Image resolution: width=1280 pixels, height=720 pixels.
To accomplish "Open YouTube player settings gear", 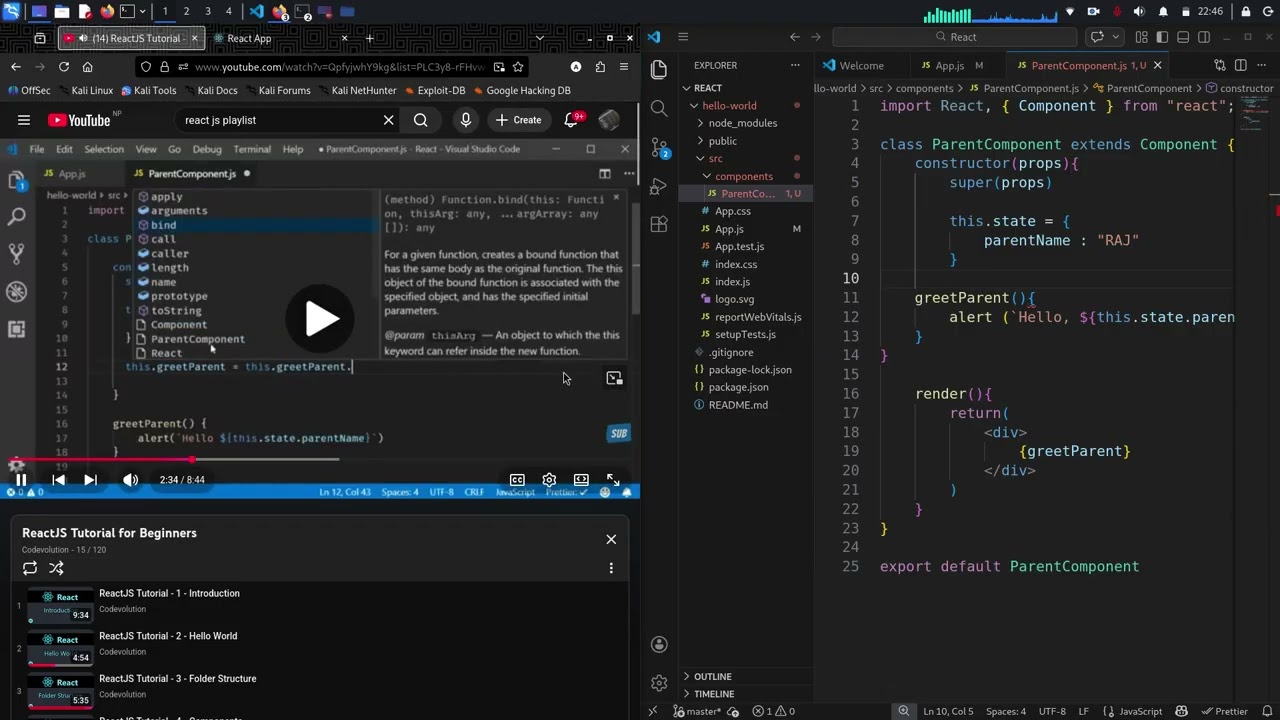I will coord(549,480).
